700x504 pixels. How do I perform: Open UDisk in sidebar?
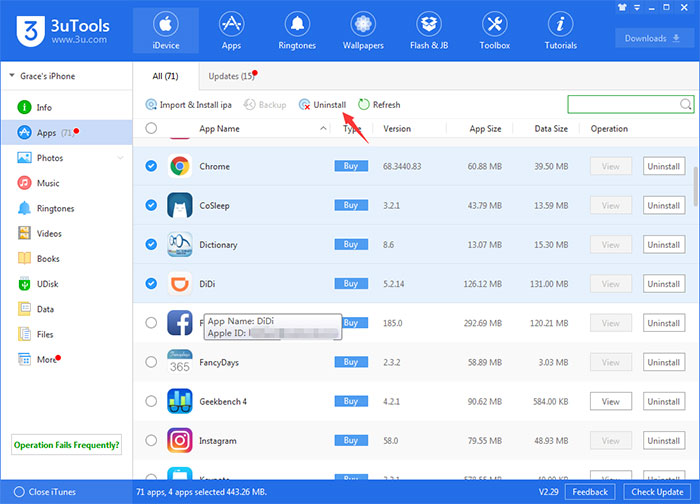click(47, 284)
